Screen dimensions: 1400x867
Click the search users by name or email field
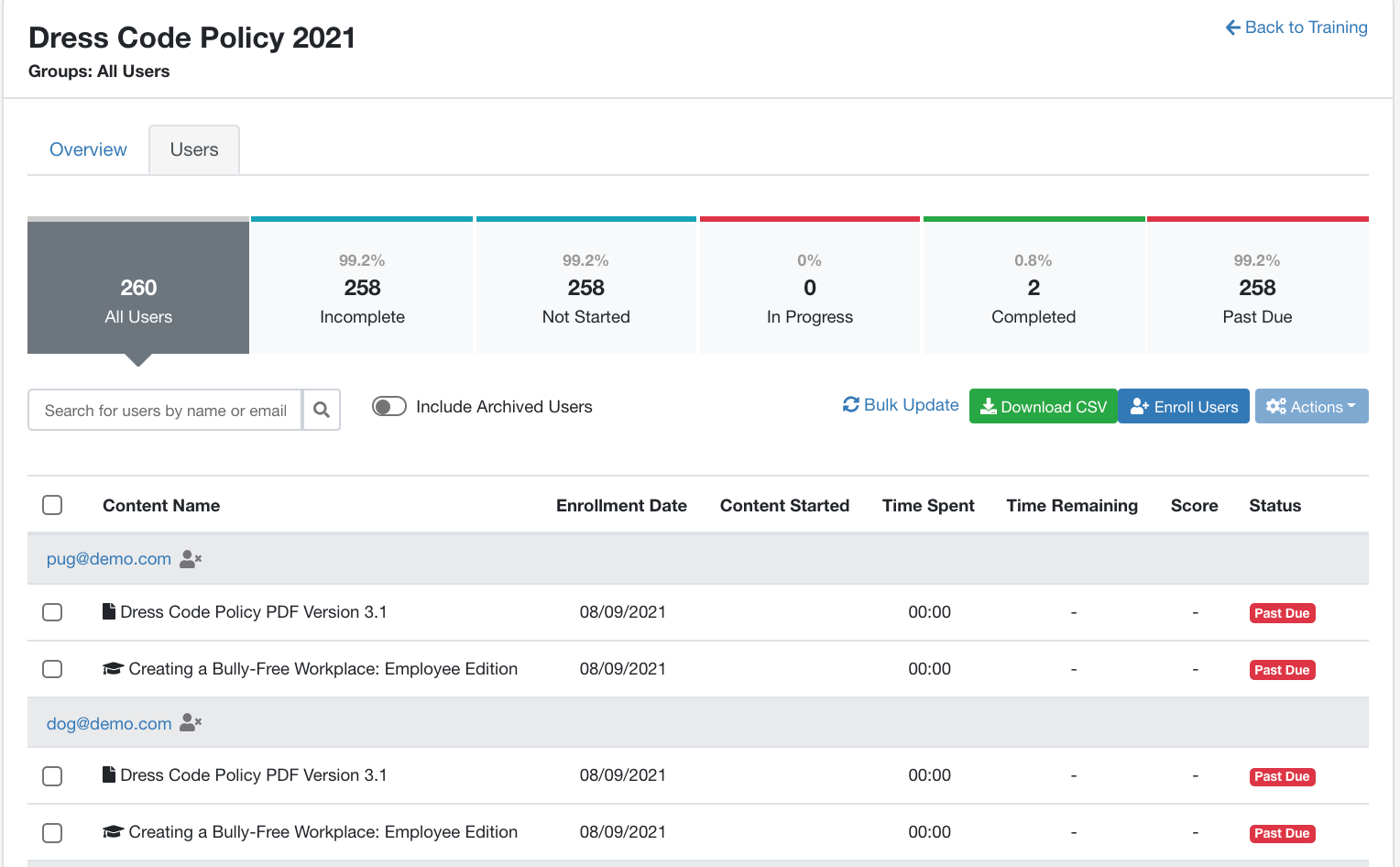coord(165,410)
